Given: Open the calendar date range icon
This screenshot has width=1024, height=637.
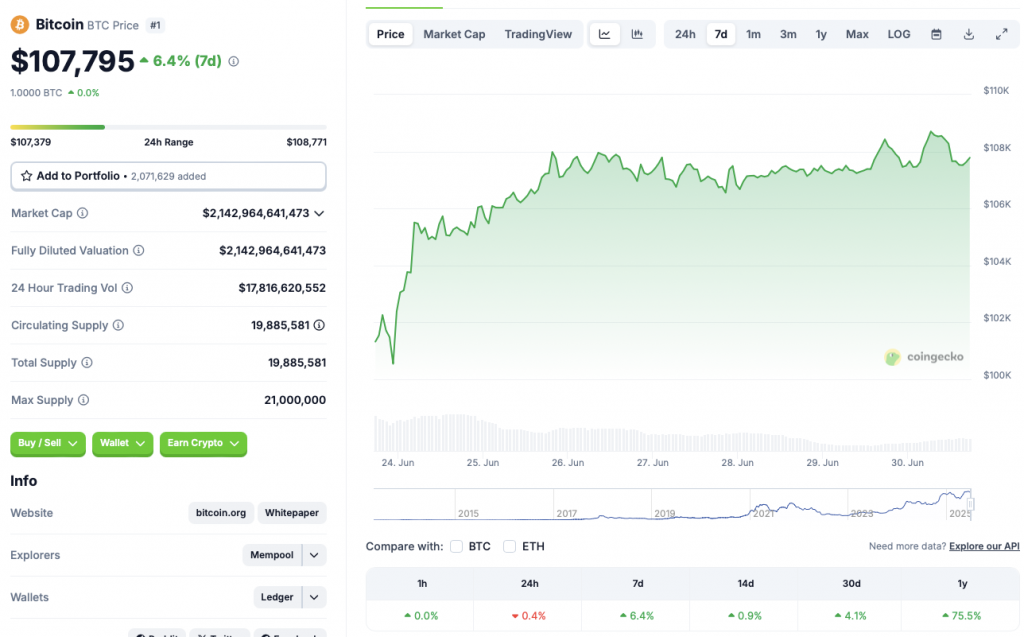Looking at the screenshot, I should [x=936, y=34].
